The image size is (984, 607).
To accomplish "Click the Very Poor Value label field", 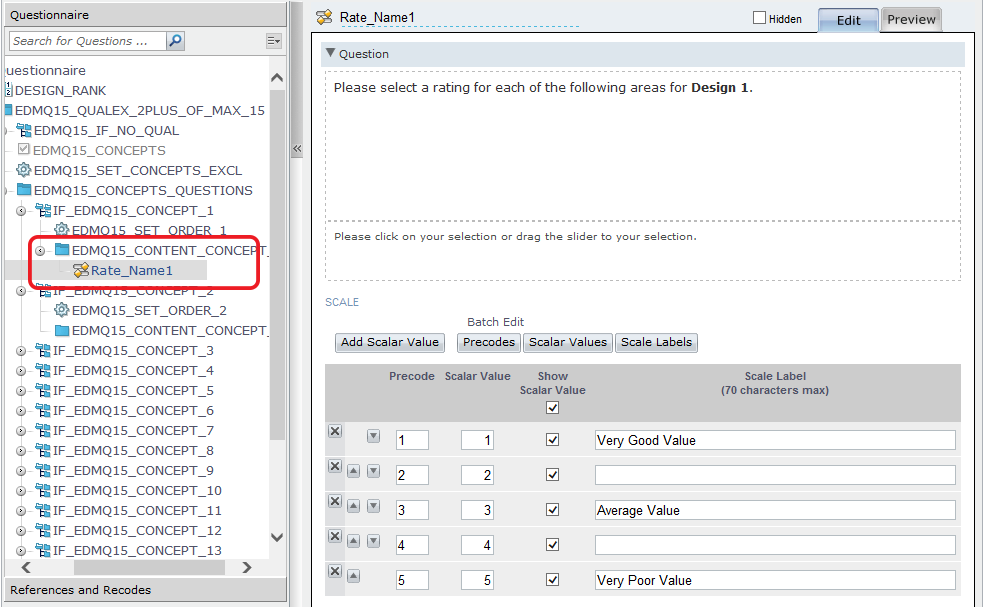I will pos(775,580).
